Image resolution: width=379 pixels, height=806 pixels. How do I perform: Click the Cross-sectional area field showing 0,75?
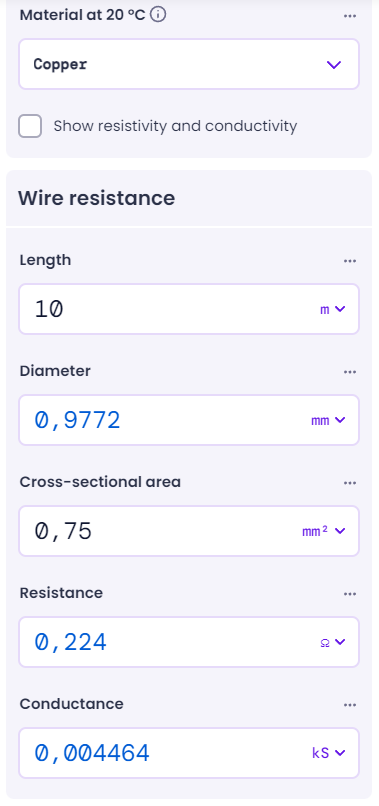coord(159,531)
